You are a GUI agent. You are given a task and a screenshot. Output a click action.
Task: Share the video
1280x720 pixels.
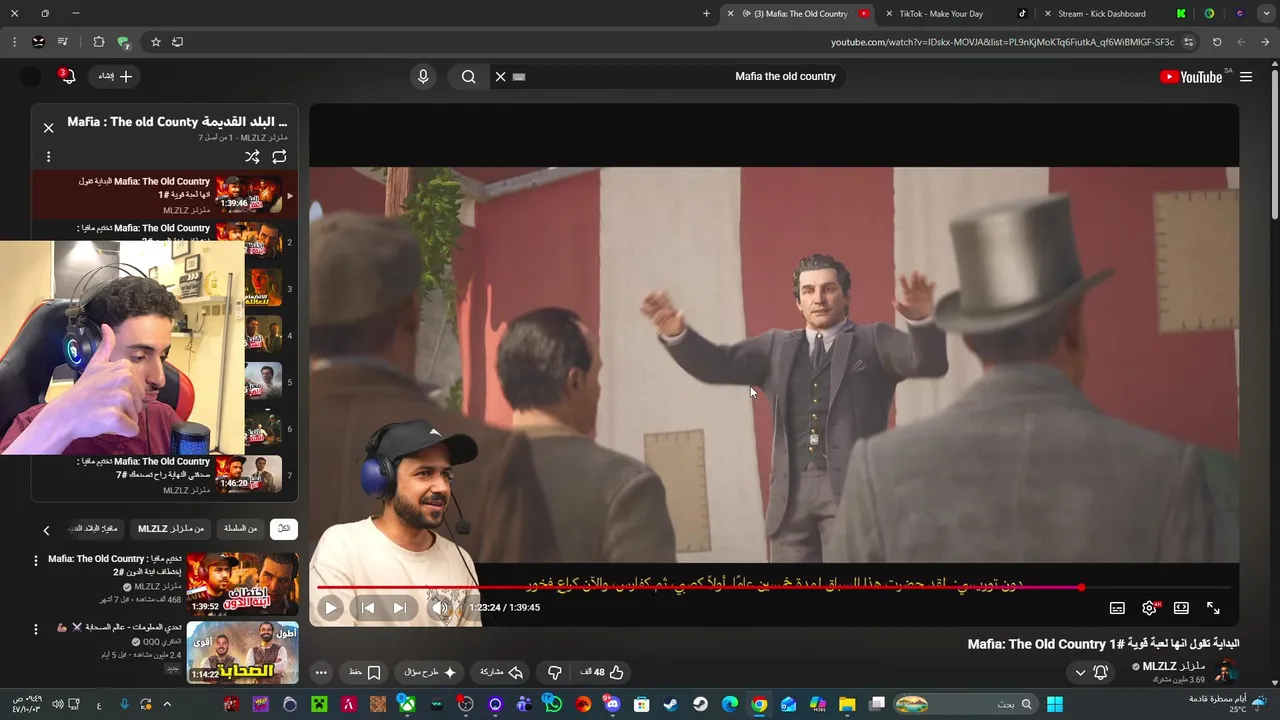502,672
